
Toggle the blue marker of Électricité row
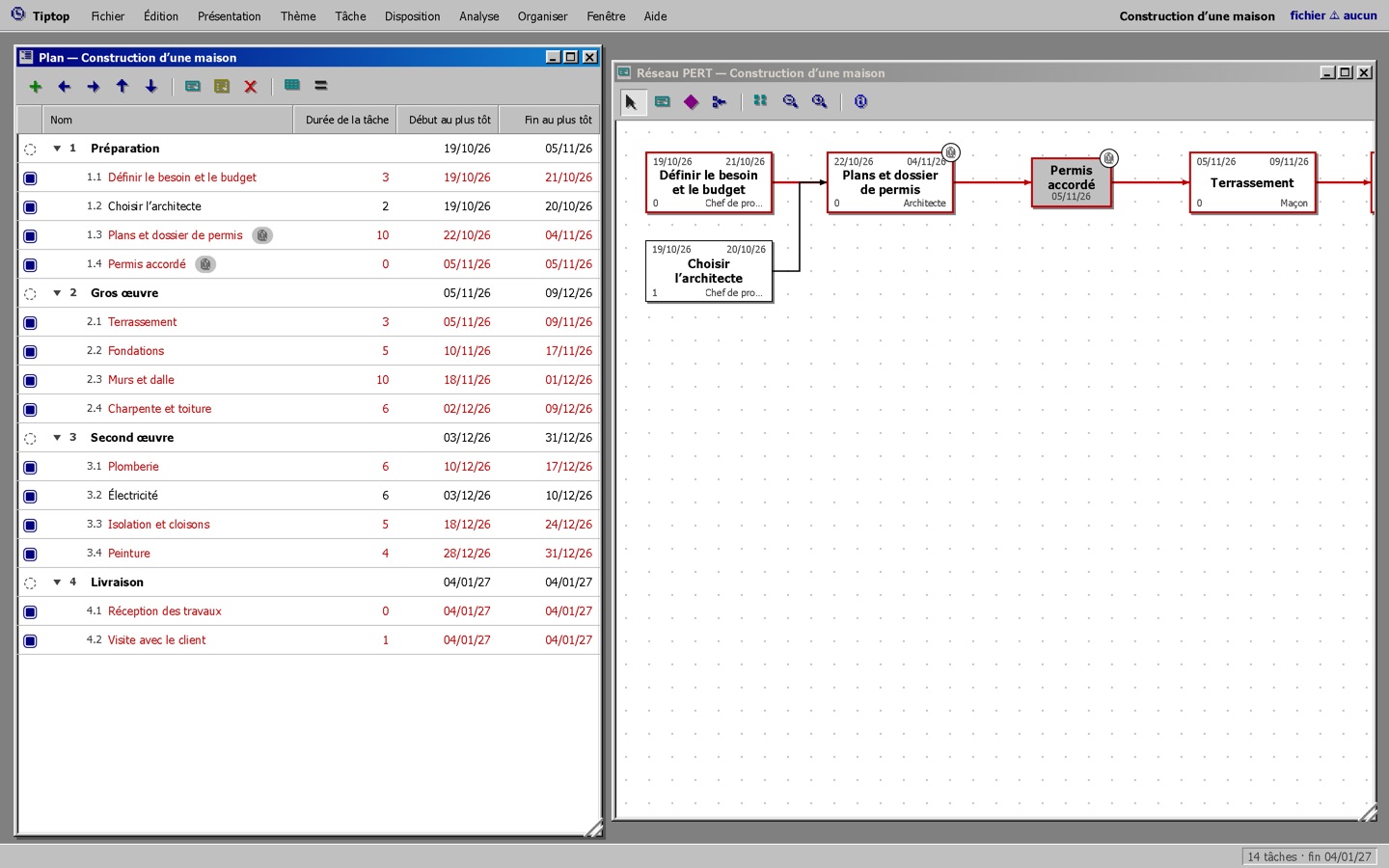[30, 497]
